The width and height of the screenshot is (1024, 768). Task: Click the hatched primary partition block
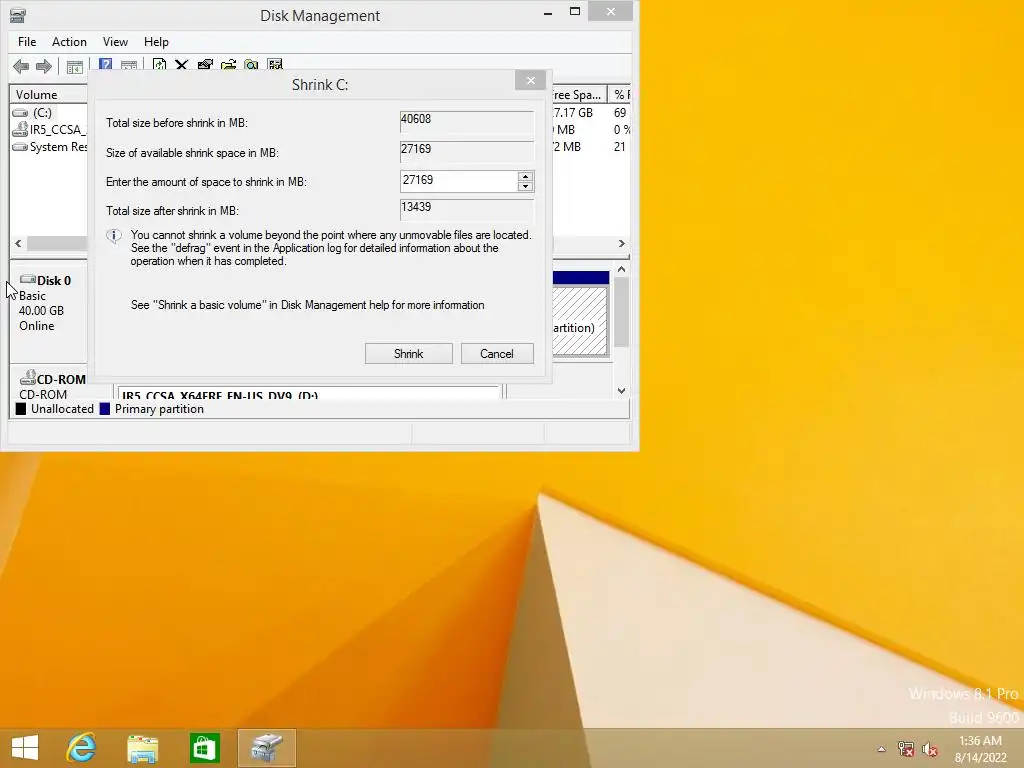coord(581,320)
